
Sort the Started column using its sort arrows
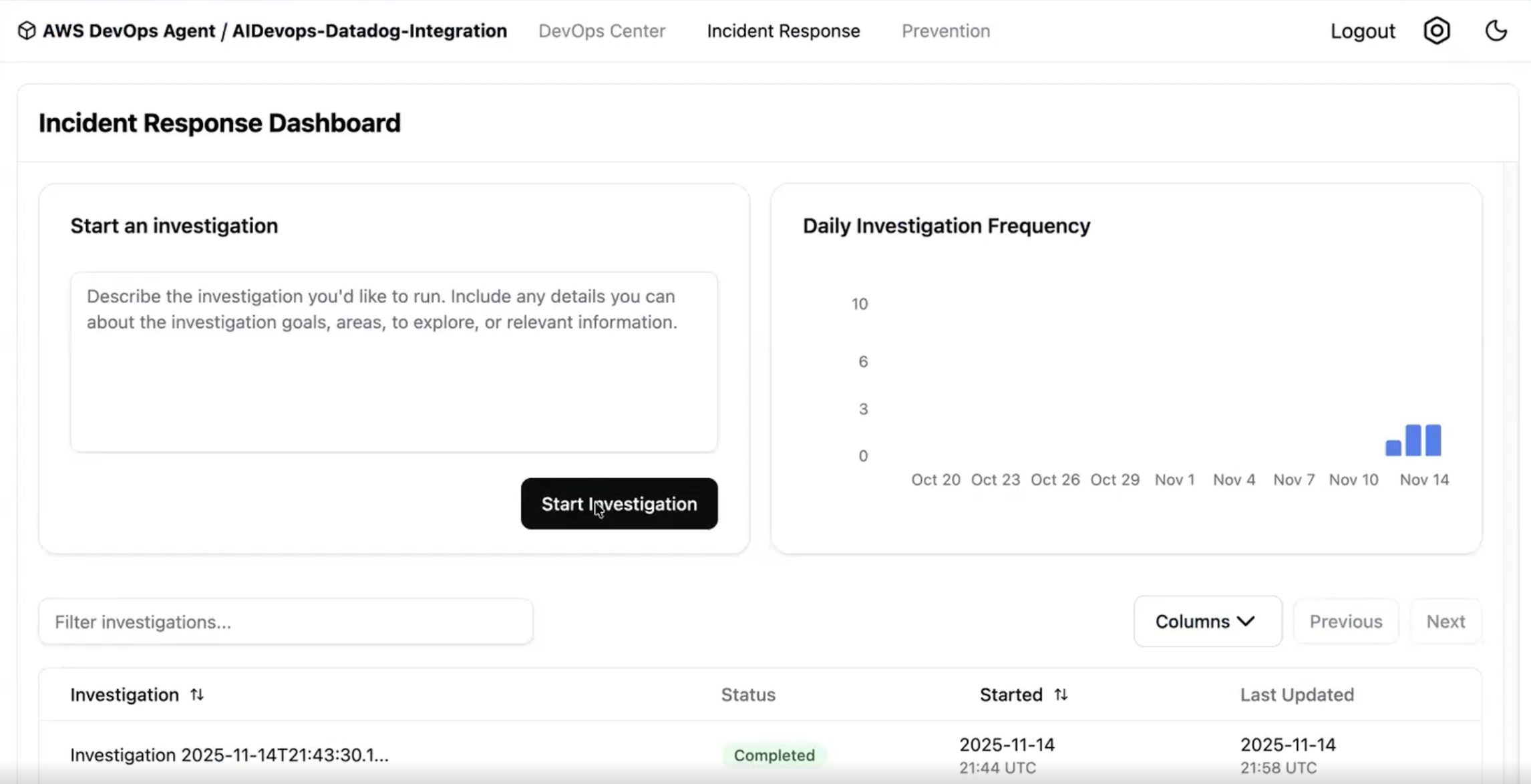(1062, 695)
